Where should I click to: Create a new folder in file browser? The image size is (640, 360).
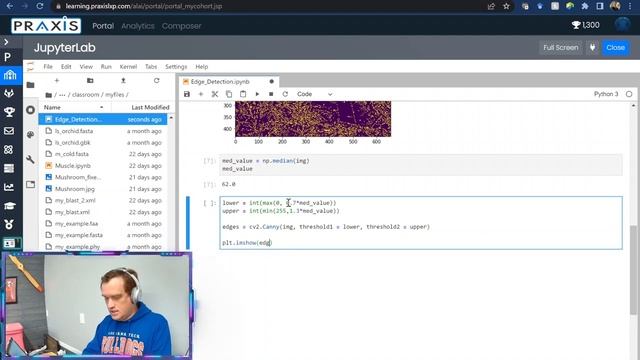[90, 81]
